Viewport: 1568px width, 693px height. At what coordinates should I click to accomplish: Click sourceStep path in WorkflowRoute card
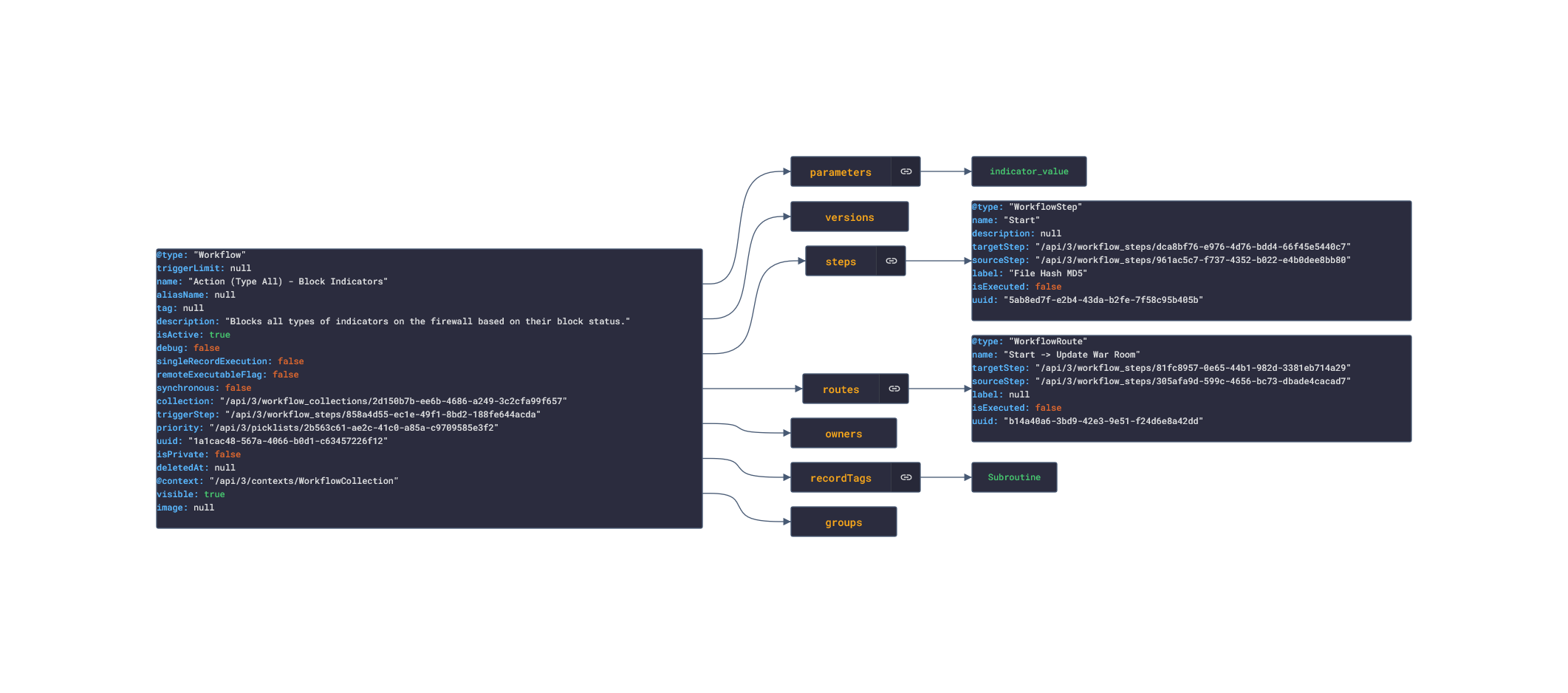pos(1193,381)
